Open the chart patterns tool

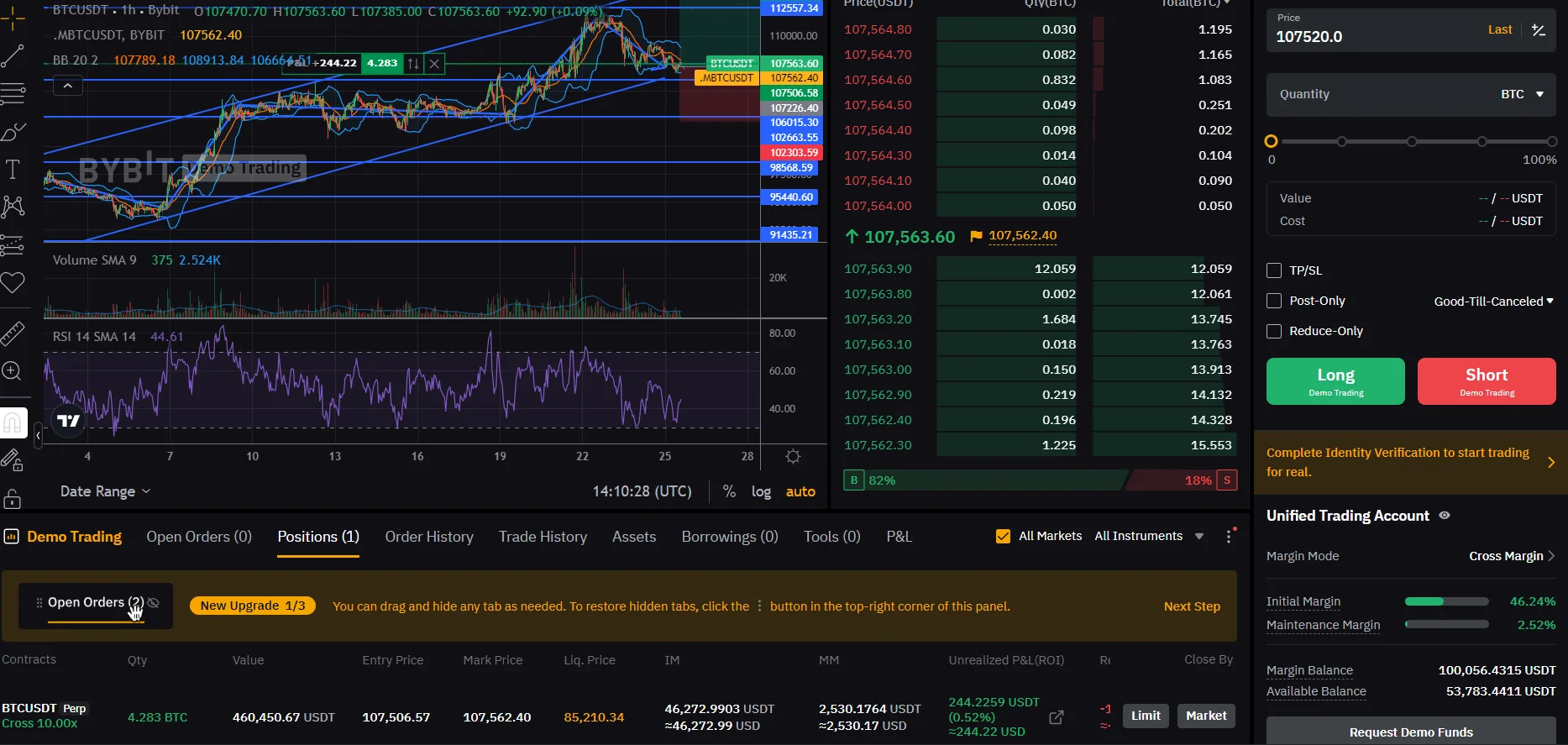(13, 207)
